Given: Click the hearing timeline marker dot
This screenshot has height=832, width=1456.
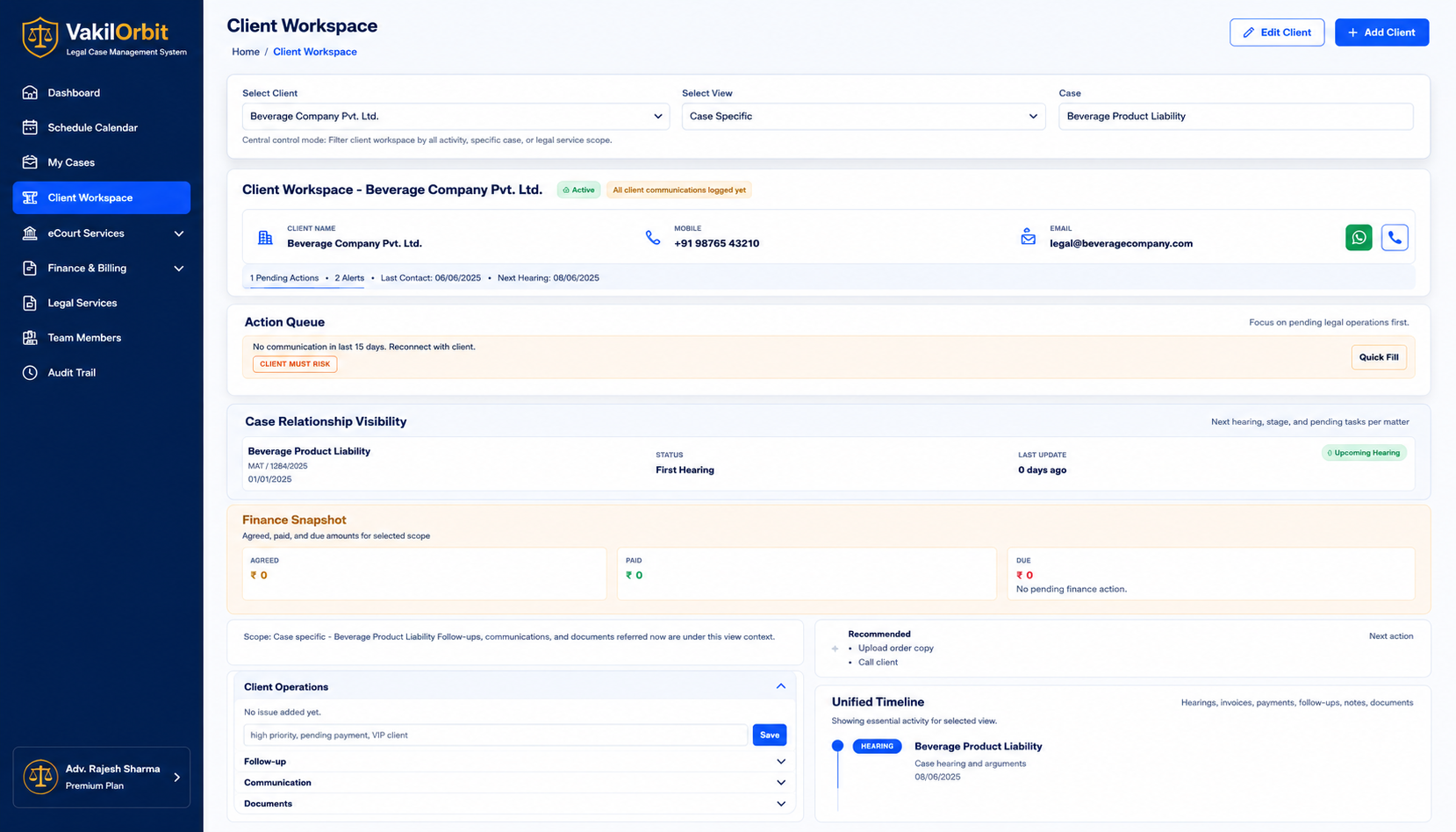Looking at the screenshot, I should coord(837,746).
